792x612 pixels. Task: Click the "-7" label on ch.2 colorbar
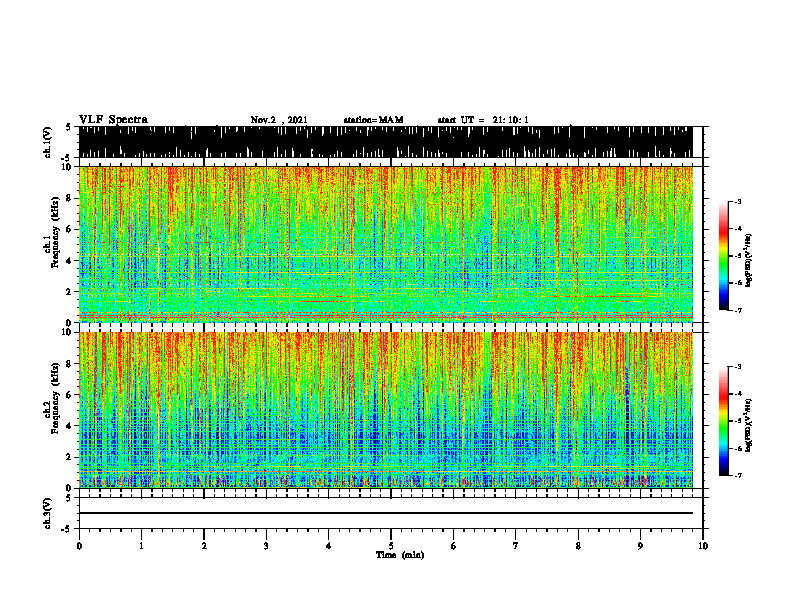point(738,476)
